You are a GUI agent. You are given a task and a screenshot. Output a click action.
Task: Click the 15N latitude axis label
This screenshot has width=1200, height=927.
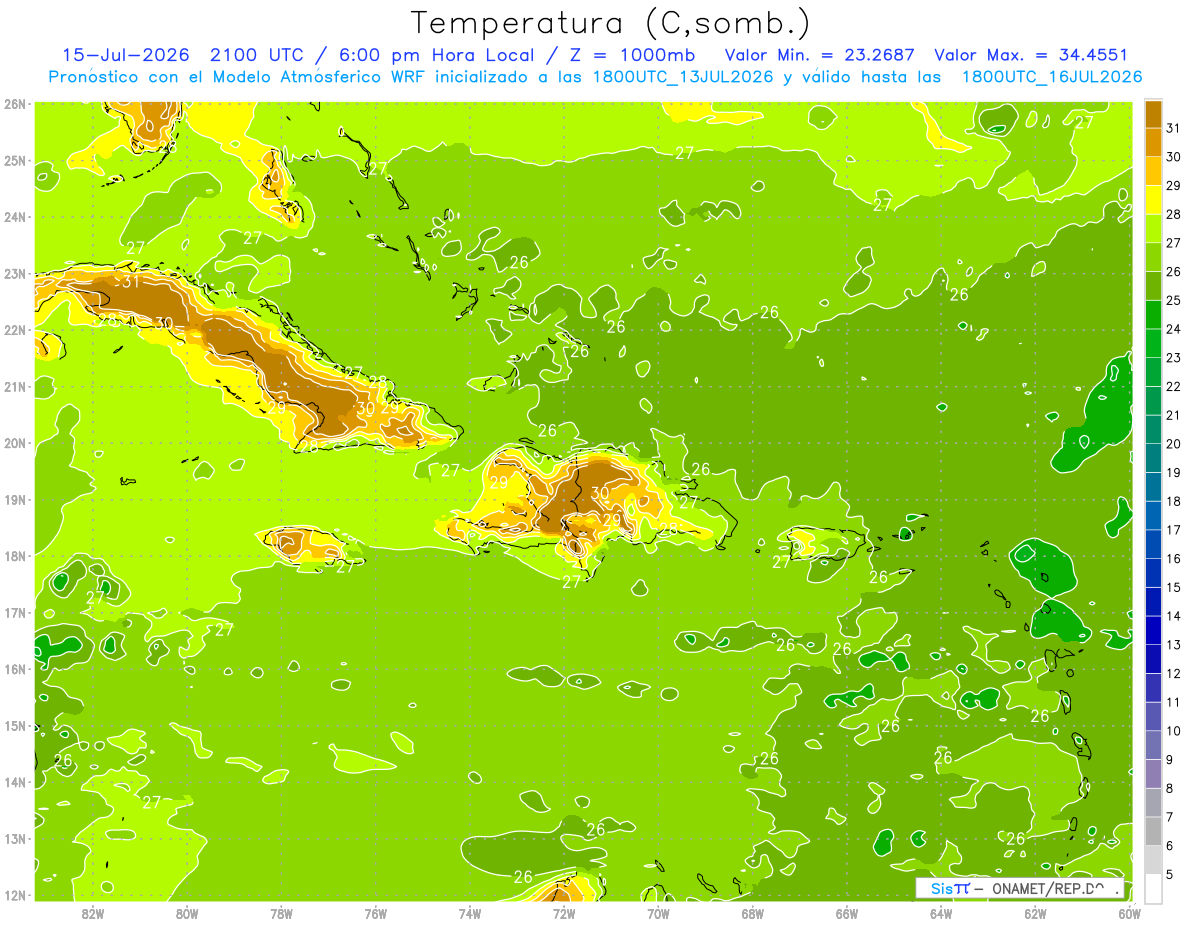pos(15,725)
